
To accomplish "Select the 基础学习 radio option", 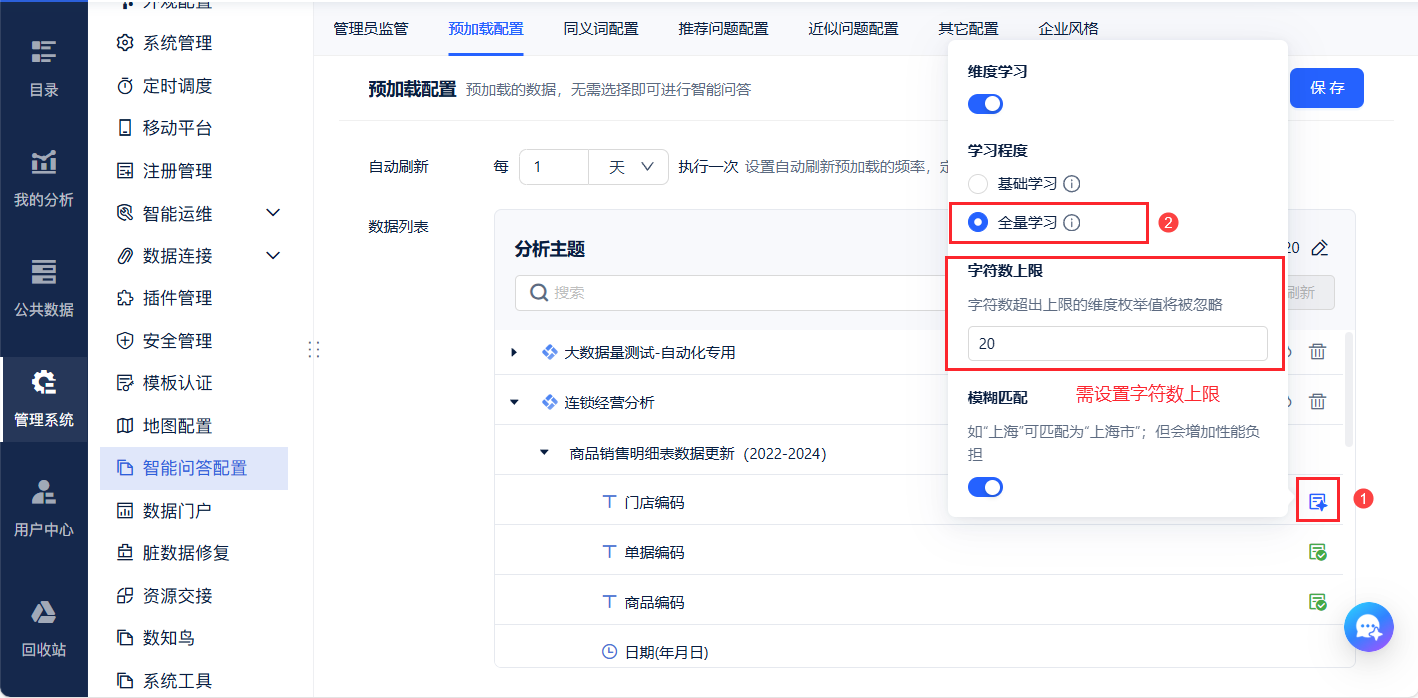I will (x=978, y=184).
